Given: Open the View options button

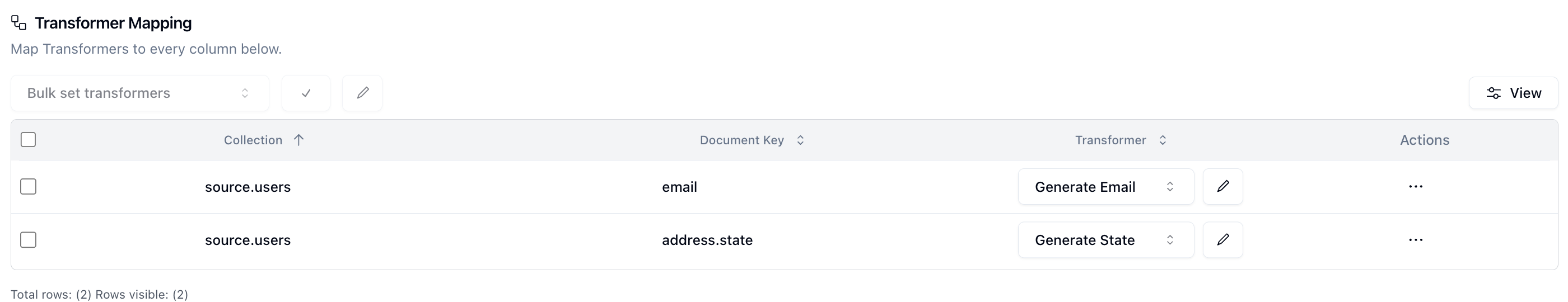Looking at the screenshot, I should click(x=1513, y=93).
